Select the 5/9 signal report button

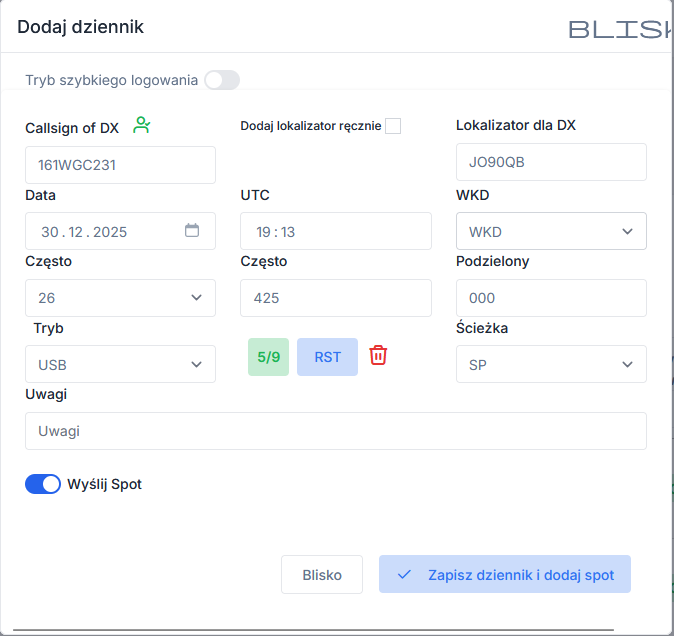[268, 357]
